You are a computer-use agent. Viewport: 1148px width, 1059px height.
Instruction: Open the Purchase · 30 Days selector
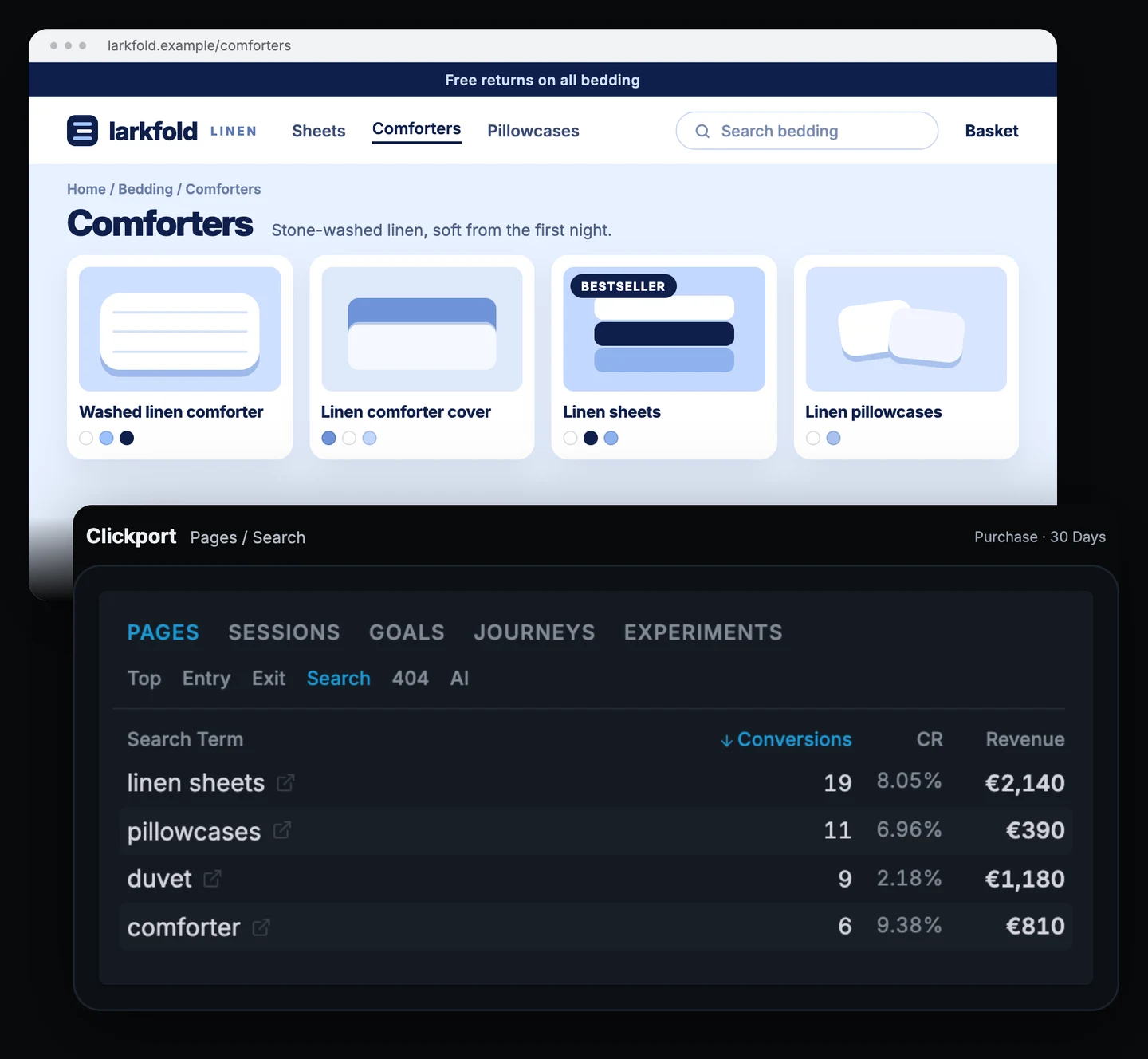[1040, 537]
